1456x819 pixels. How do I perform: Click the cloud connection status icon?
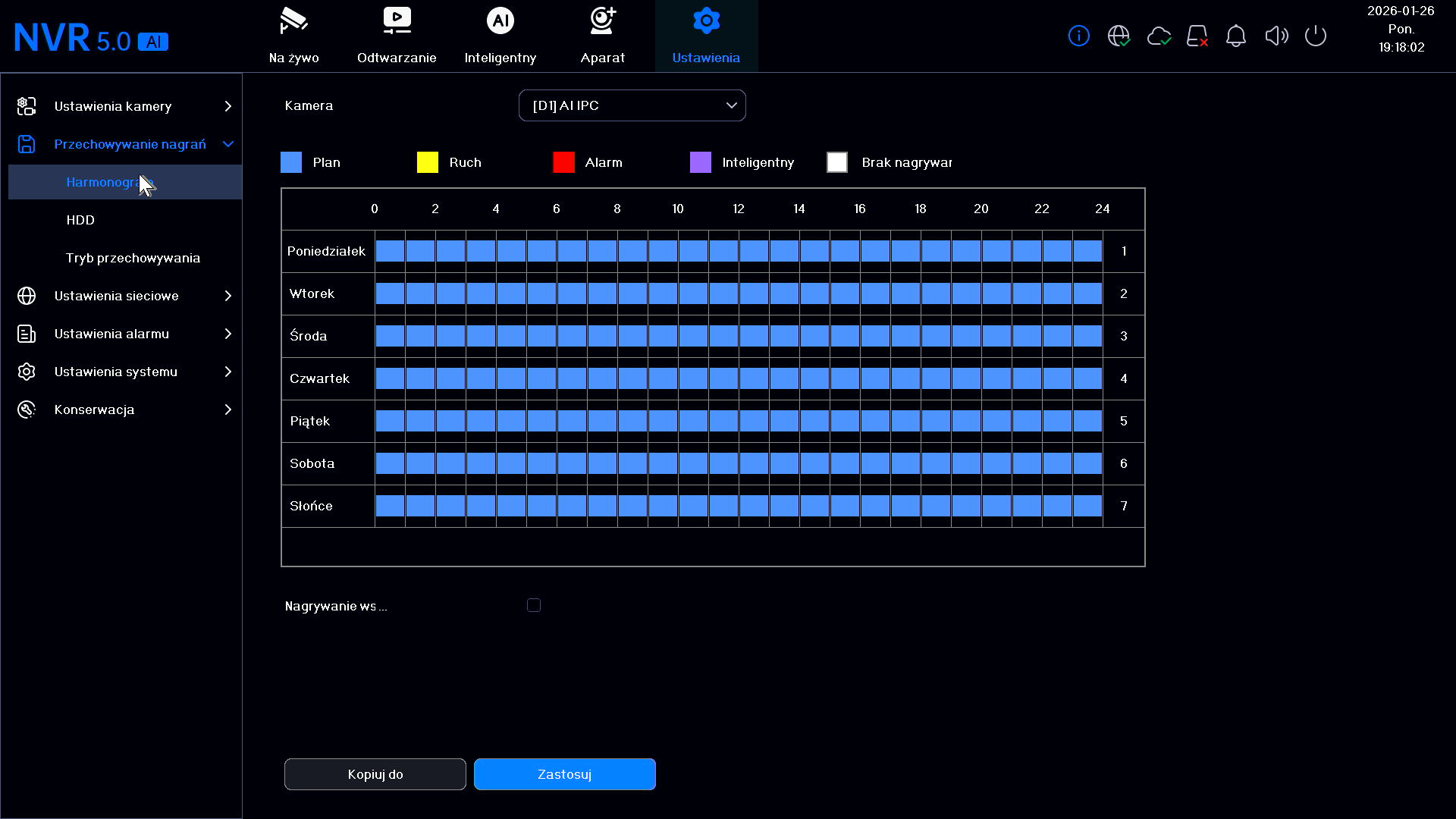[x=1159, y=36]
